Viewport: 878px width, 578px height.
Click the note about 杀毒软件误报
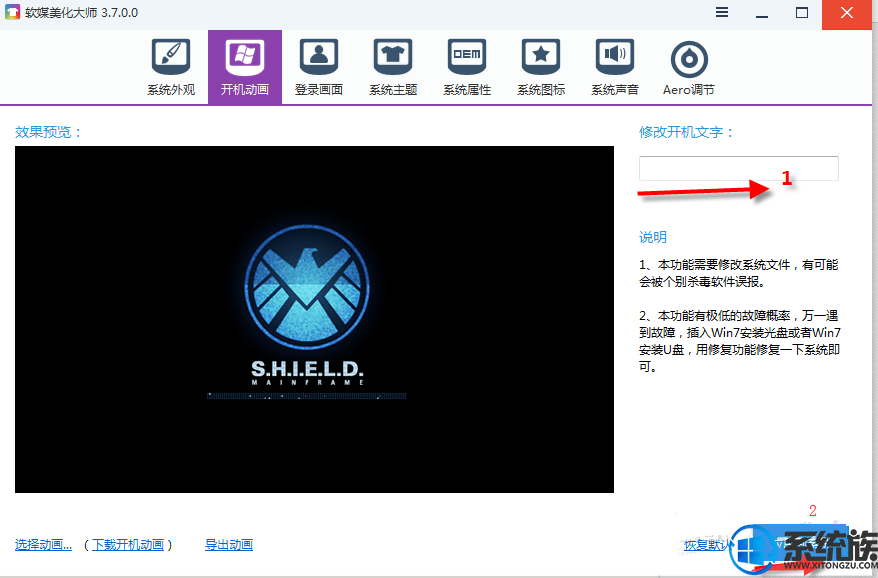click(739, 273)
